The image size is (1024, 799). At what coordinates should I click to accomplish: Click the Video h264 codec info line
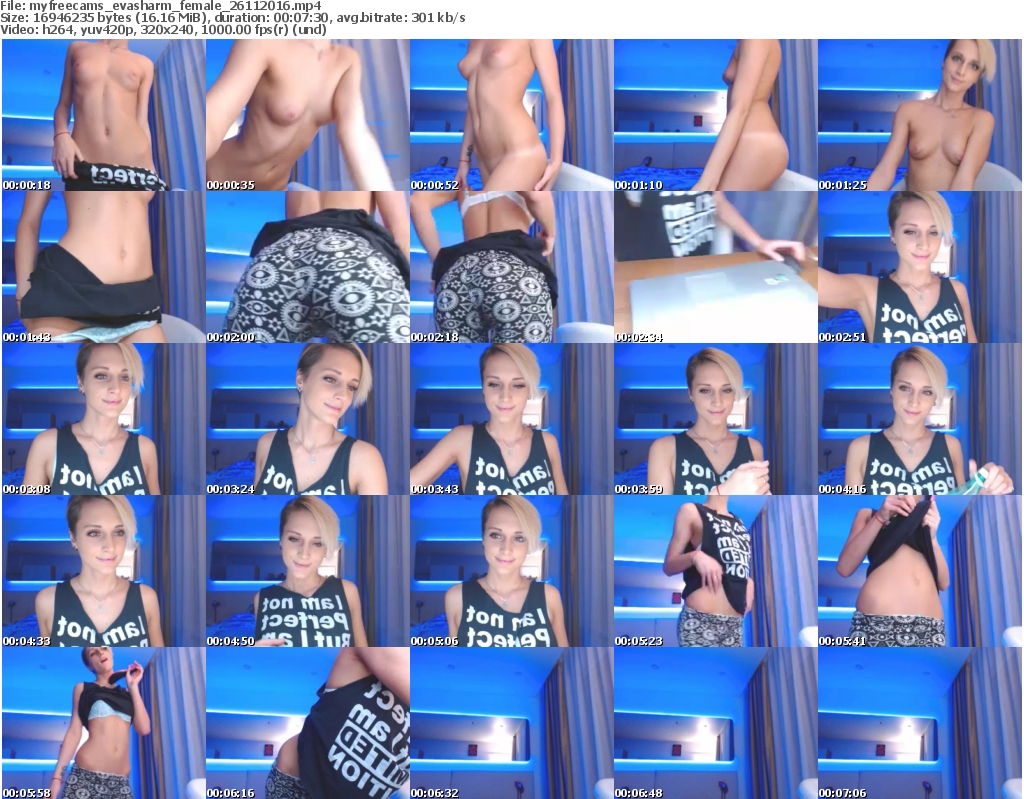(164, 30)
